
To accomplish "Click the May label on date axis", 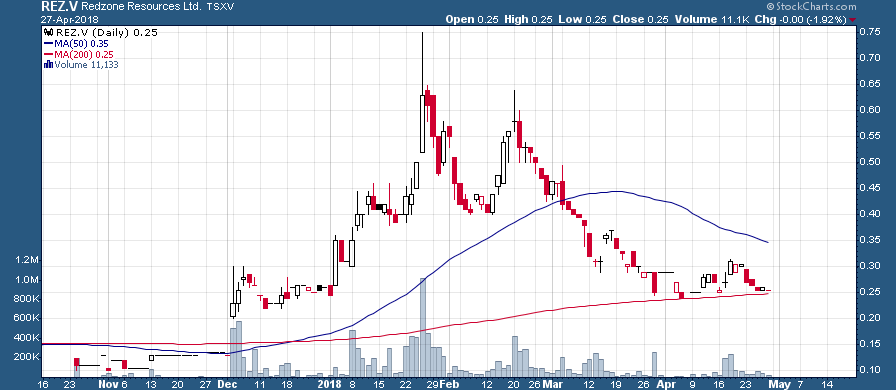I will [x=779, y=384].
